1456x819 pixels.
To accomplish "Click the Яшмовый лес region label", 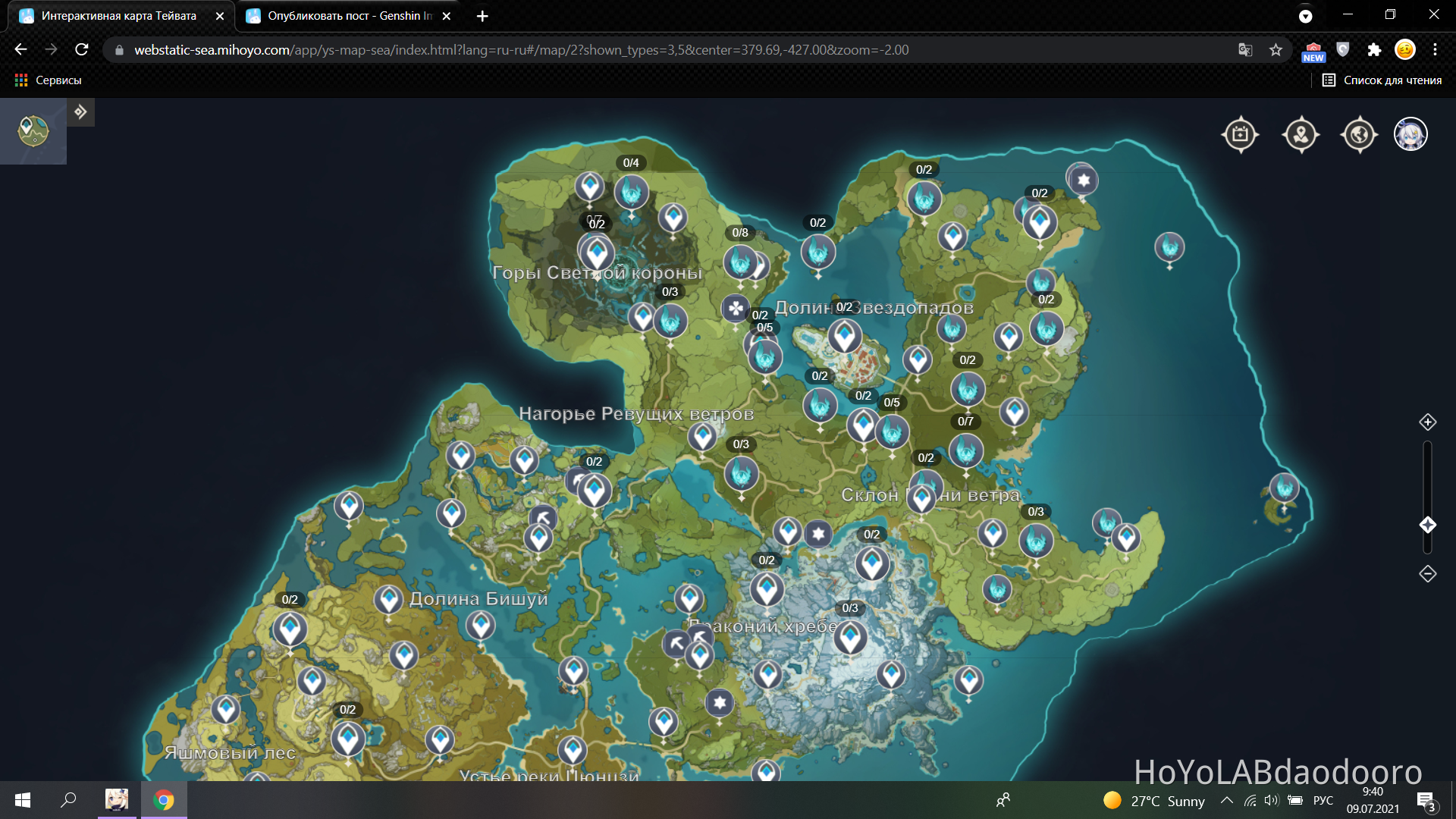I will [230, 753].
